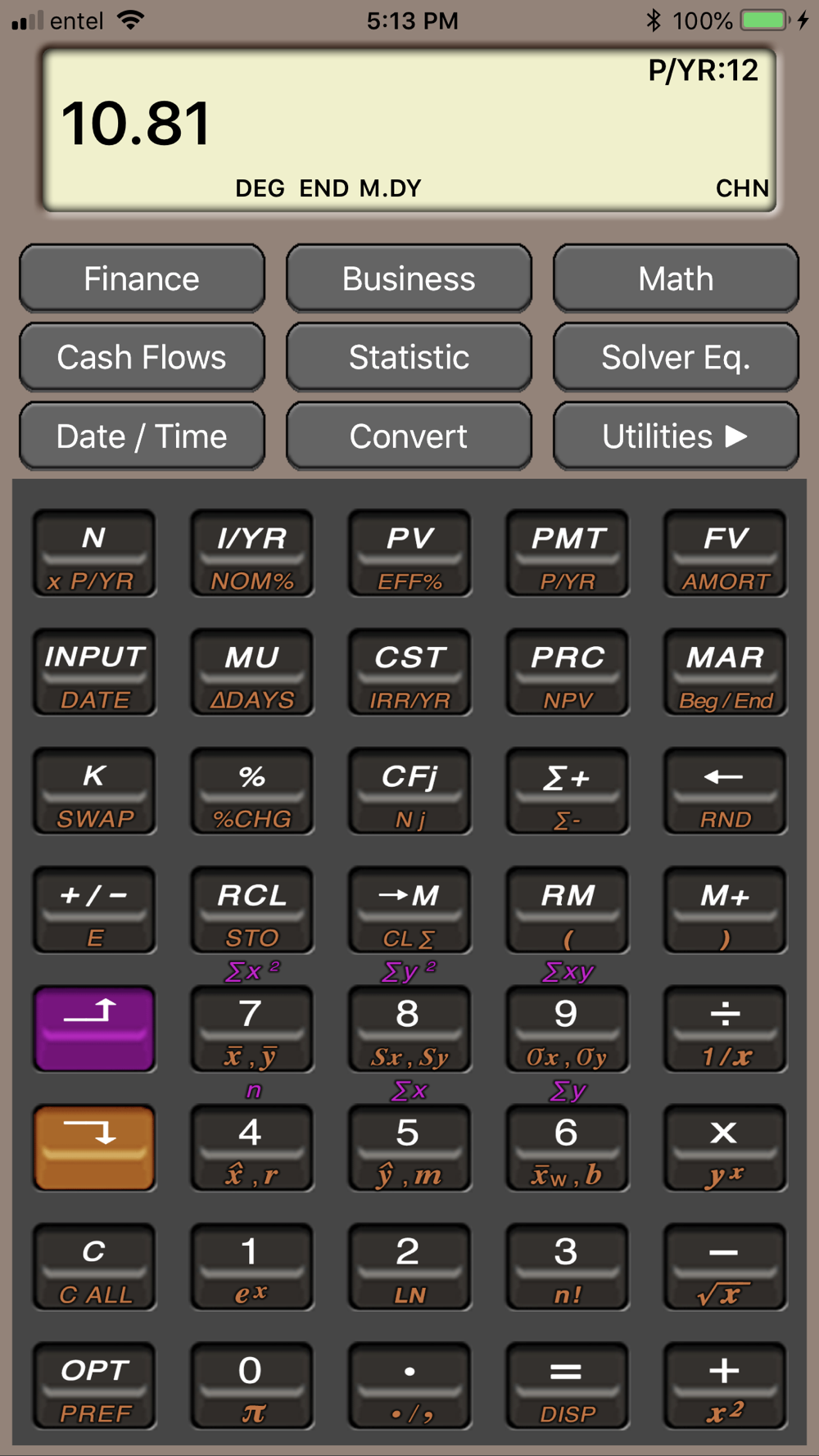Tap the battery icon in status bar
The height and width of the screenshot is (1456, 819).
[765, 20]
